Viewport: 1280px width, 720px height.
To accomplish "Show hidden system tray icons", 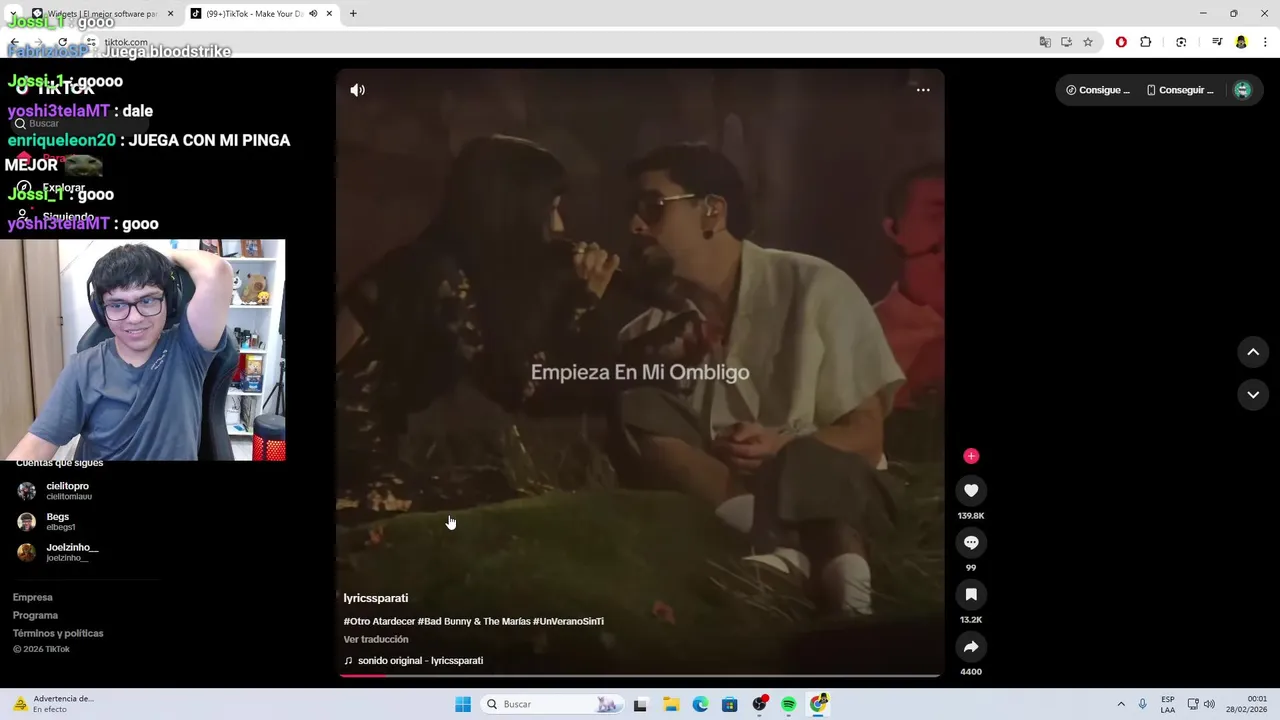I will pyautogui.click(x=1121, y=704).
